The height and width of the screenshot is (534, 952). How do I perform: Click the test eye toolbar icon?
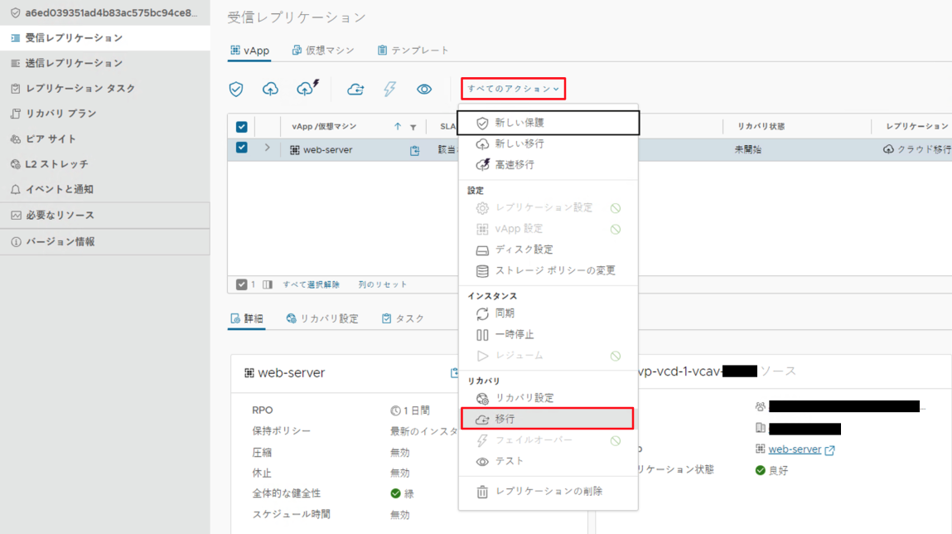(424, 89)
